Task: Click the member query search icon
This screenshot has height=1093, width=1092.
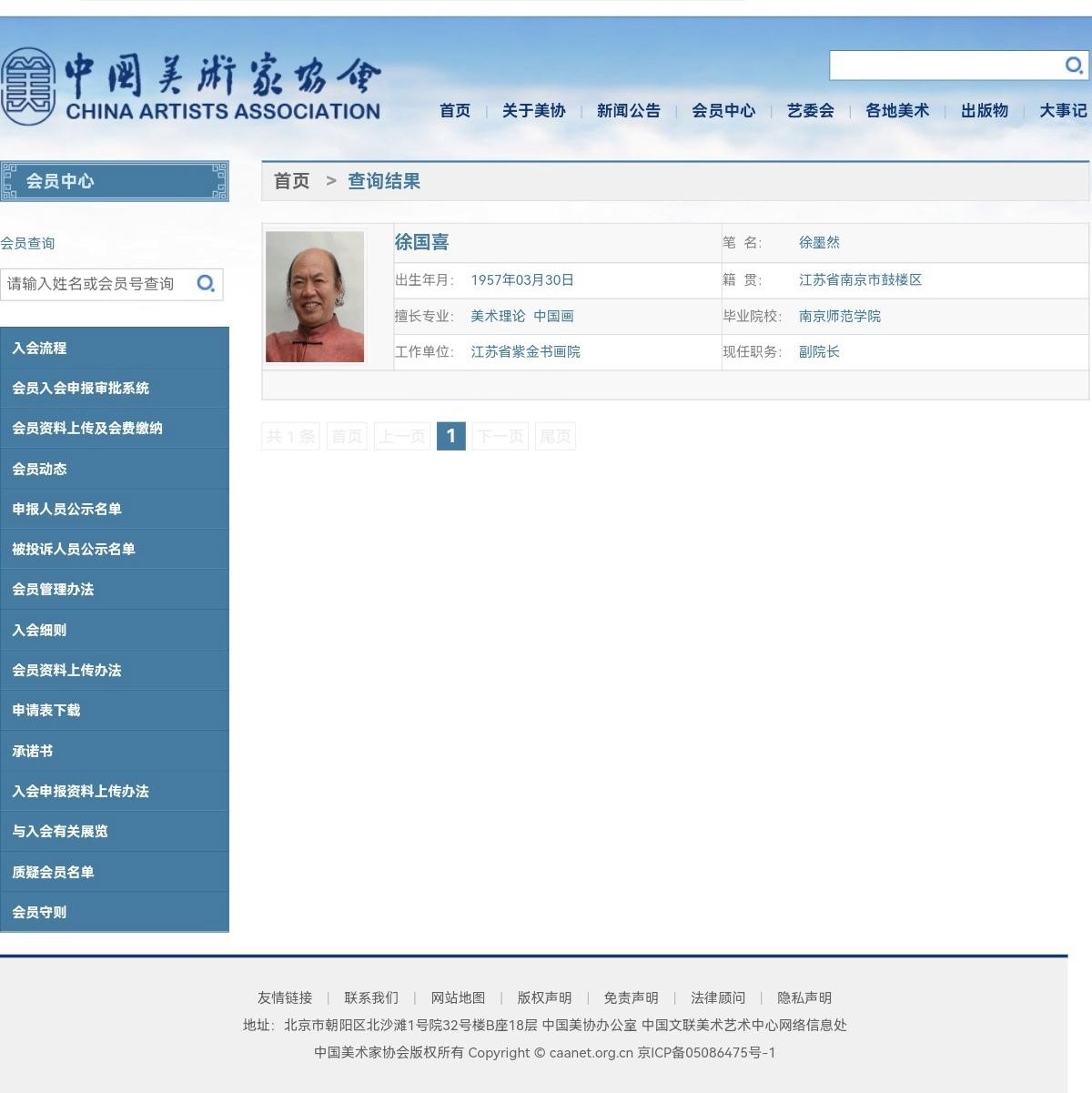Action: click(206, 284)
